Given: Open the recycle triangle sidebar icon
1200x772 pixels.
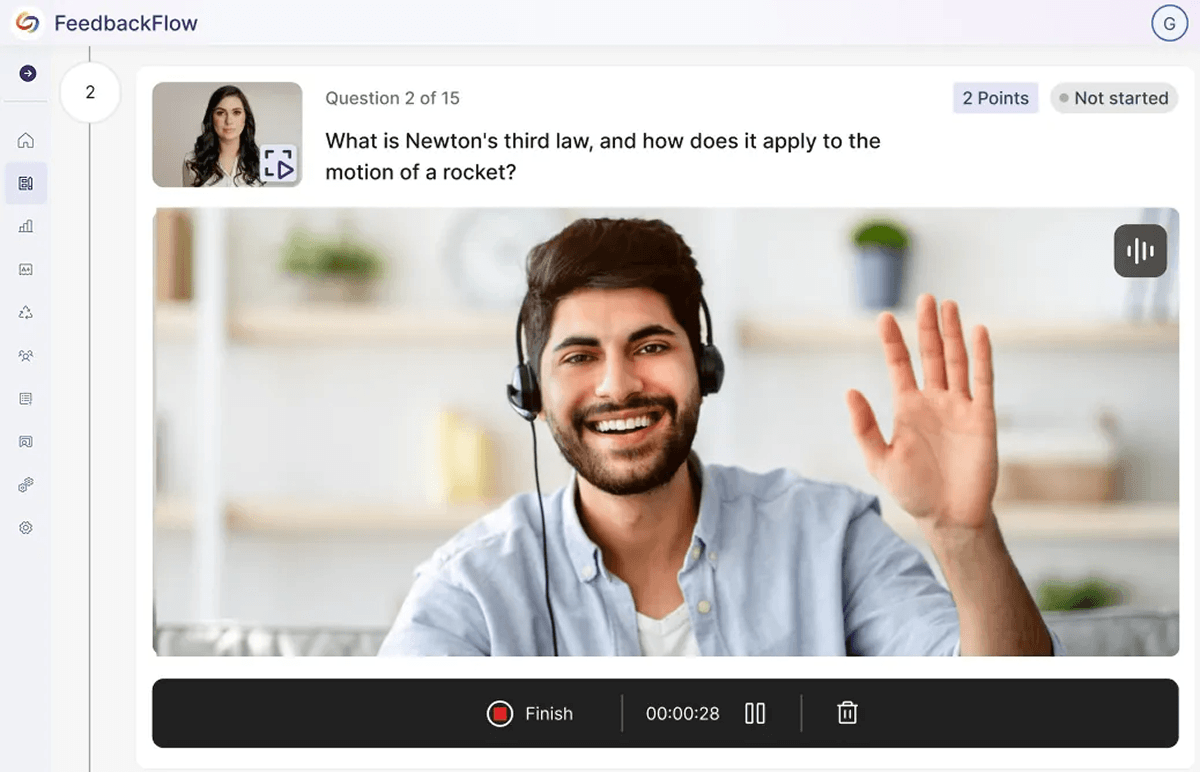Looking at the screenshot, I should tap(26, 312).
